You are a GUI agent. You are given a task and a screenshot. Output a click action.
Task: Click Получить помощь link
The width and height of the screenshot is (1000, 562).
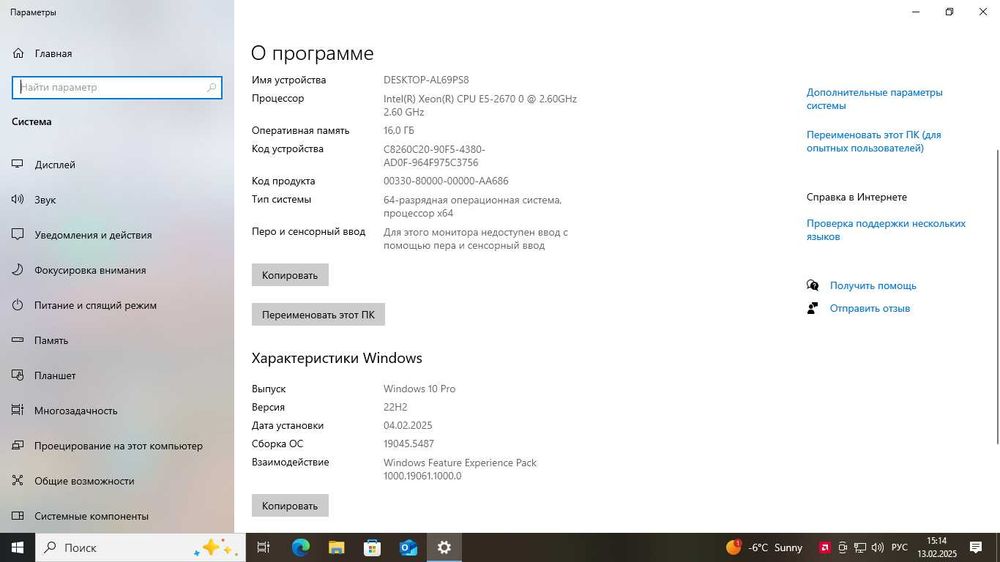pyautogui.click(x=872, y=285)
